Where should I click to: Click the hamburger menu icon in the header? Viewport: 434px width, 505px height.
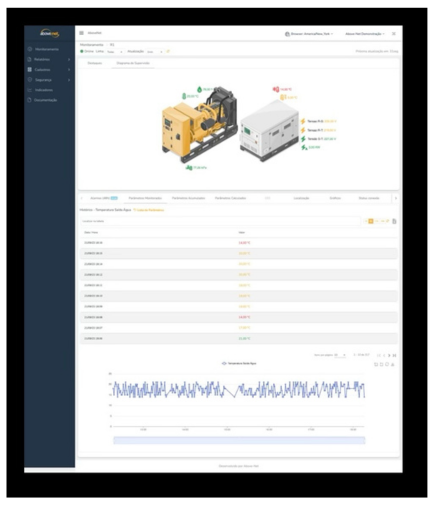click(x=81, y=33)
